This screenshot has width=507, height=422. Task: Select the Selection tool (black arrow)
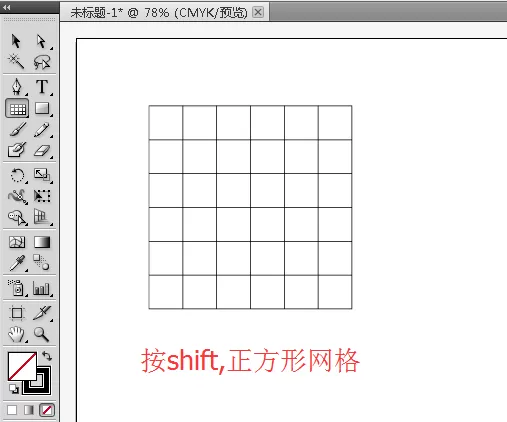(x=16, y=41)
